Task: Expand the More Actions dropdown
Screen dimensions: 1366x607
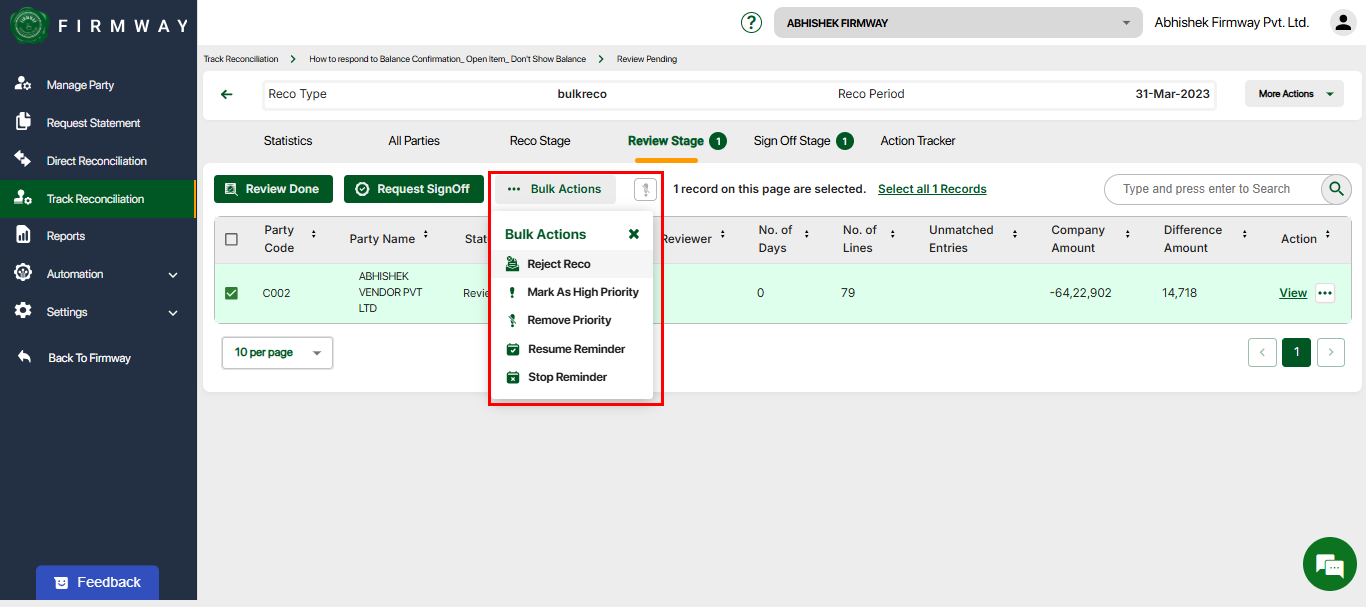Action: pos(1294,94)
